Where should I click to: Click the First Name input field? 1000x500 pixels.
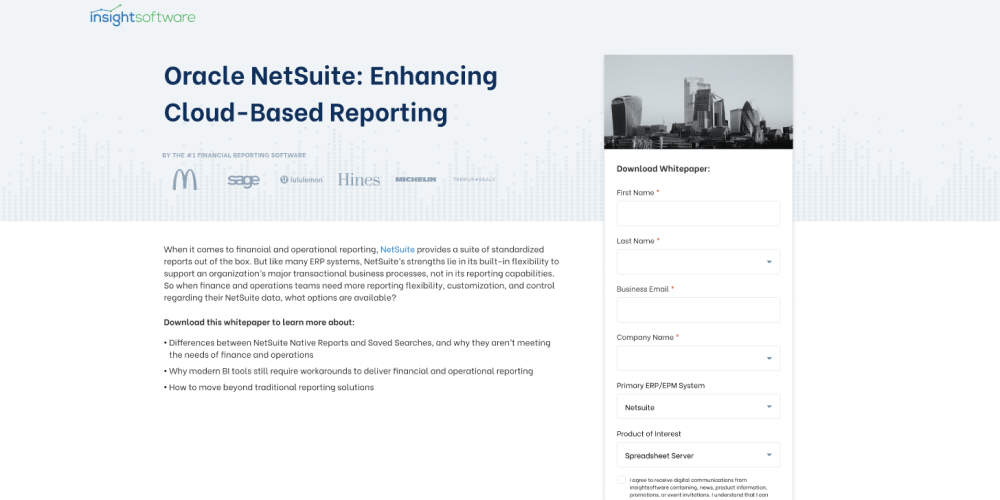698,214
